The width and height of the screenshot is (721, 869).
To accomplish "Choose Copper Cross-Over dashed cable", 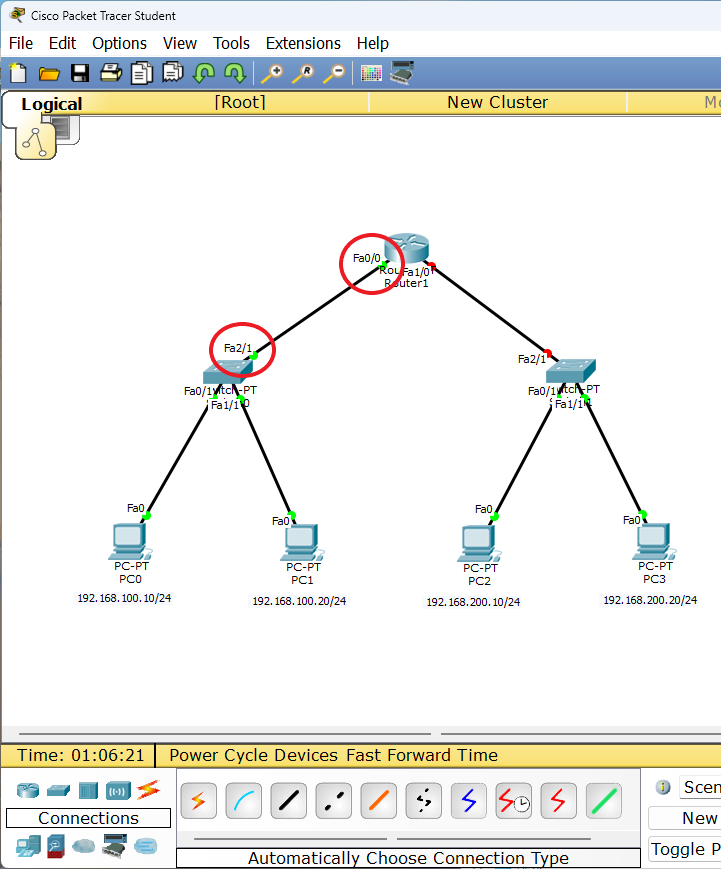I will coord(334,801).
